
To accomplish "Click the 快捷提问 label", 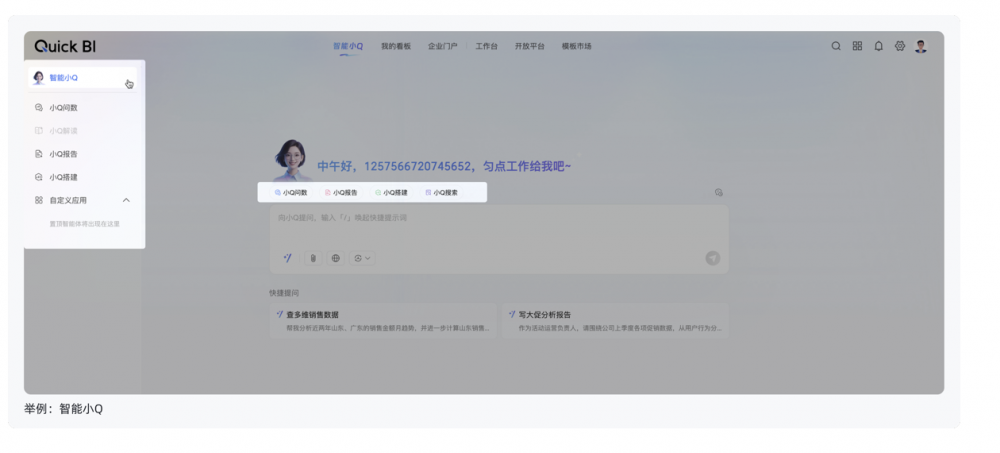I will pos(284,293).
